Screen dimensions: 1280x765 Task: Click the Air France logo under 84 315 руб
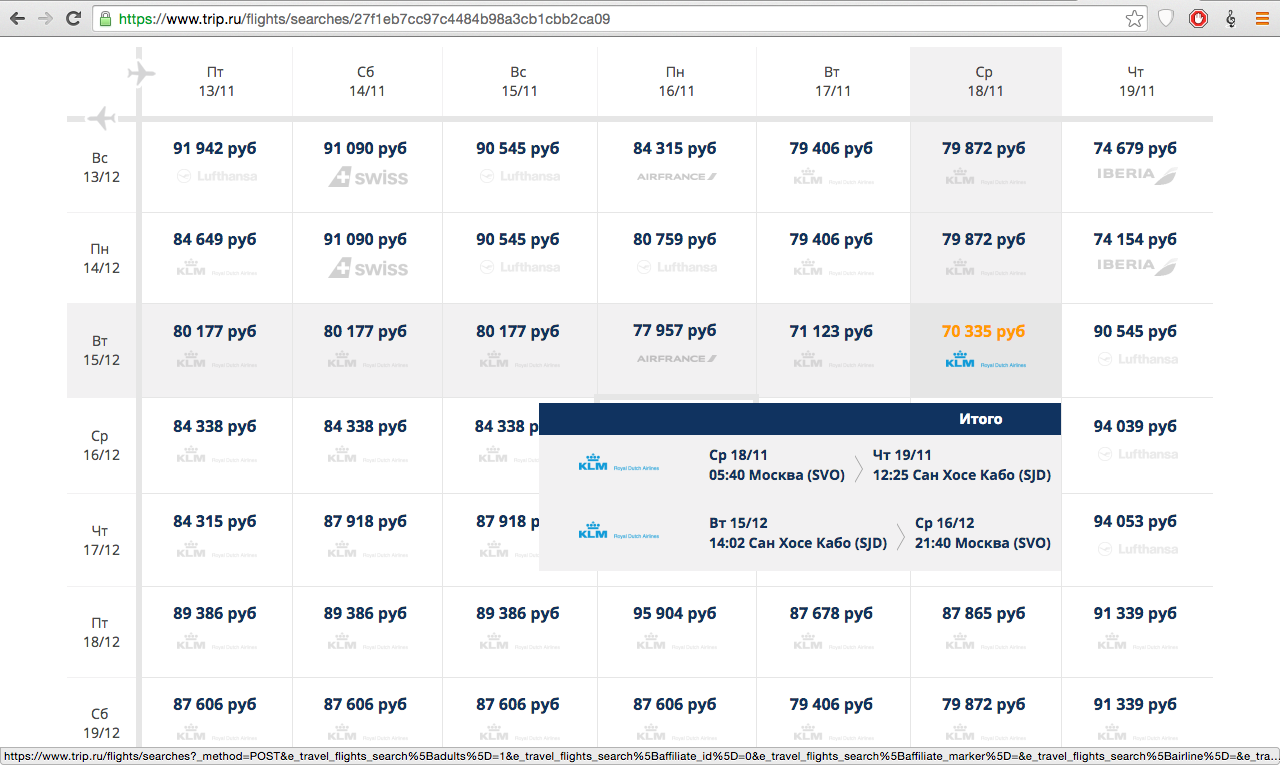coord(677,176)
